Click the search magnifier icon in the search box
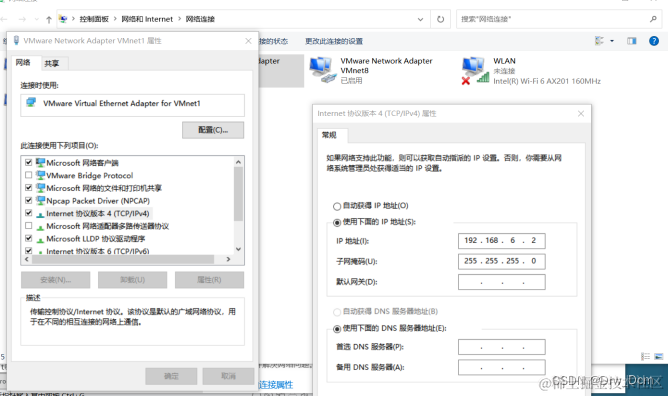 (653, 19)
